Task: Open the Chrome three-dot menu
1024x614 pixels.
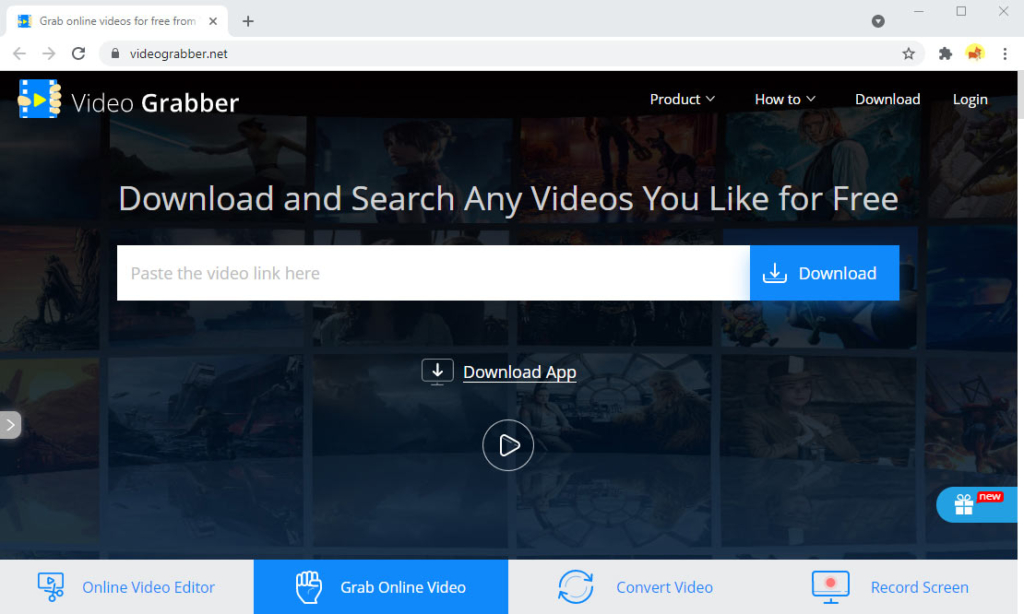Action: click(x=1004, y=54)
